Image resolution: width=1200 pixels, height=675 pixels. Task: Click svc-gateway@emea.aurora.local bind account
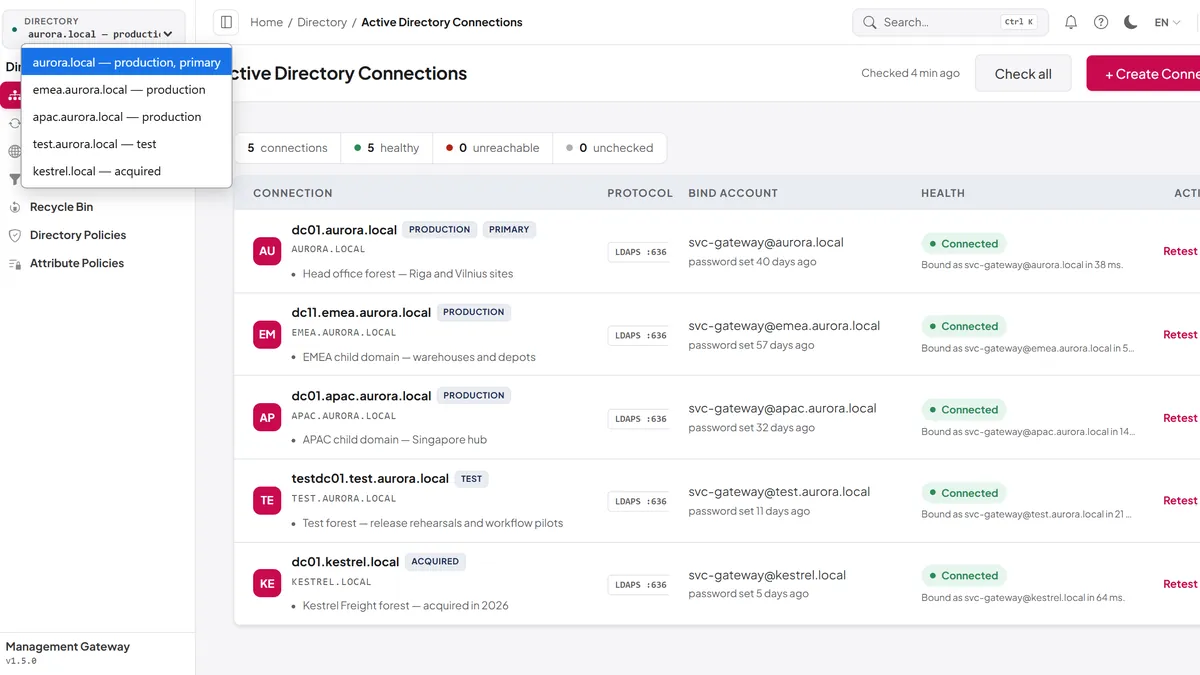coord(784,326)
